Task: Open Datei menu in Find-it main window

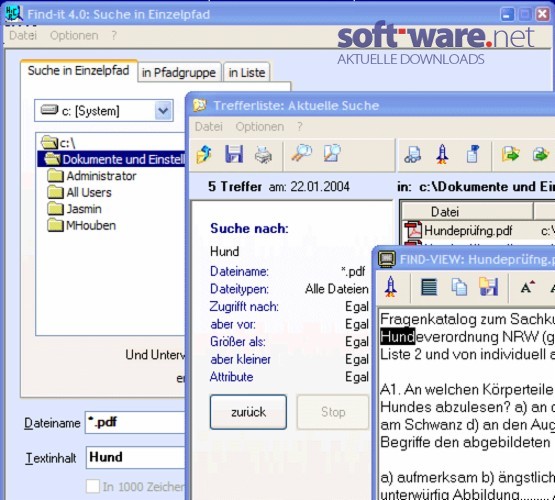Action: 23,35
